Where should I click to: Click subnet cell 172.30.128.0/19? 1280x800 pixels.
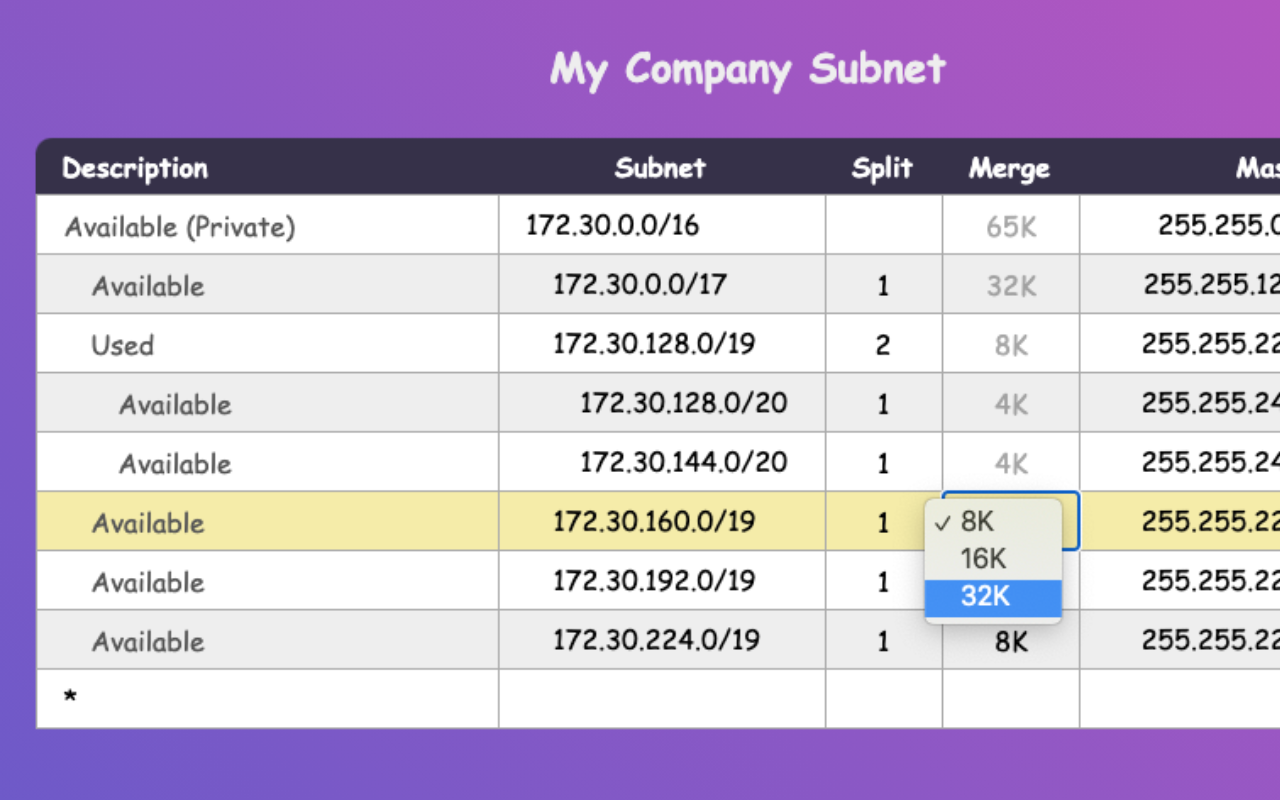[662, 344]
